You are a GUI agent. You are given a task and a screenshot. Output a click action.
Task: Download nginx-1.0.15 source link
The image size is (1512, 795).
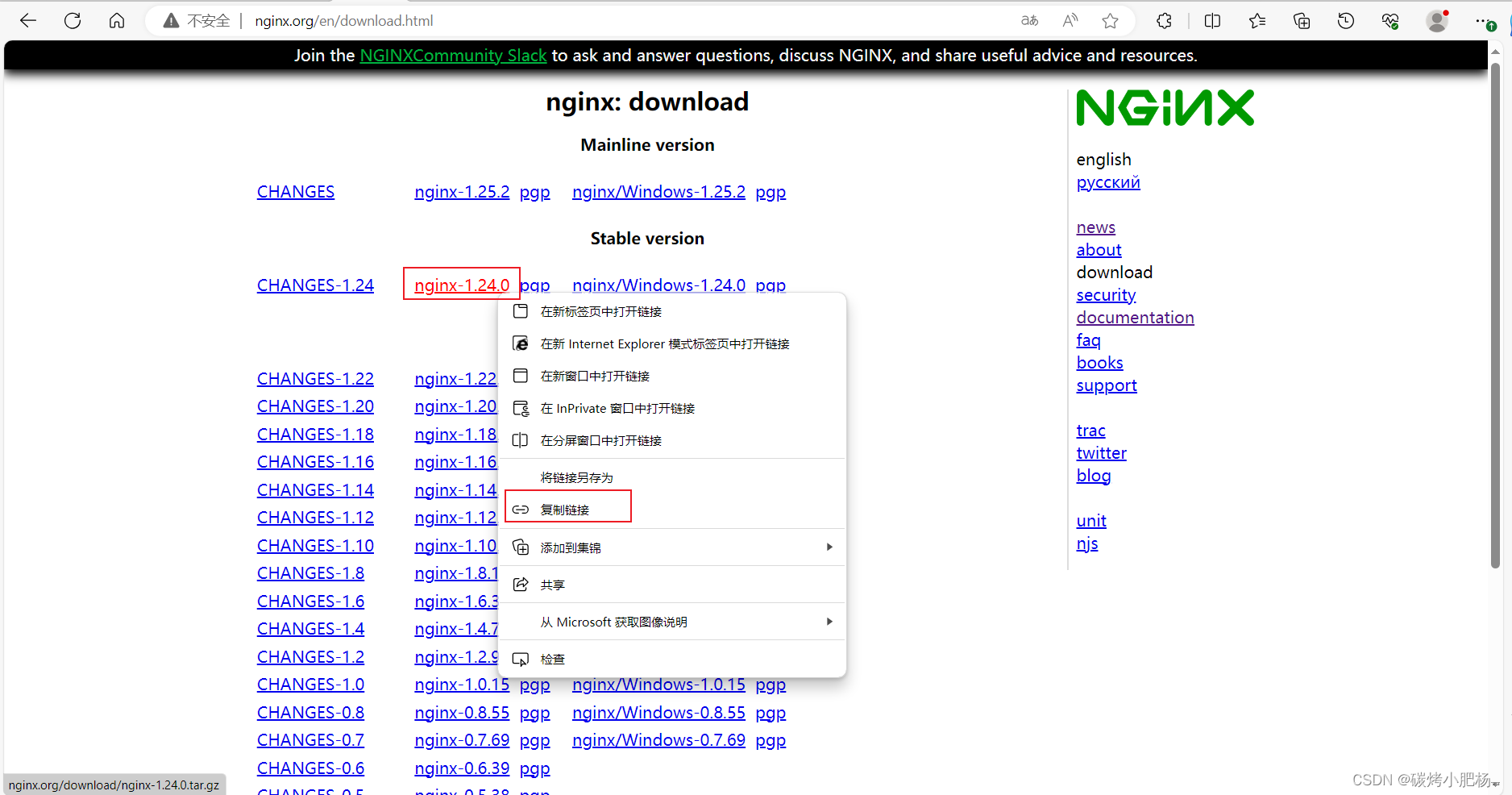(x=462, y=685)
